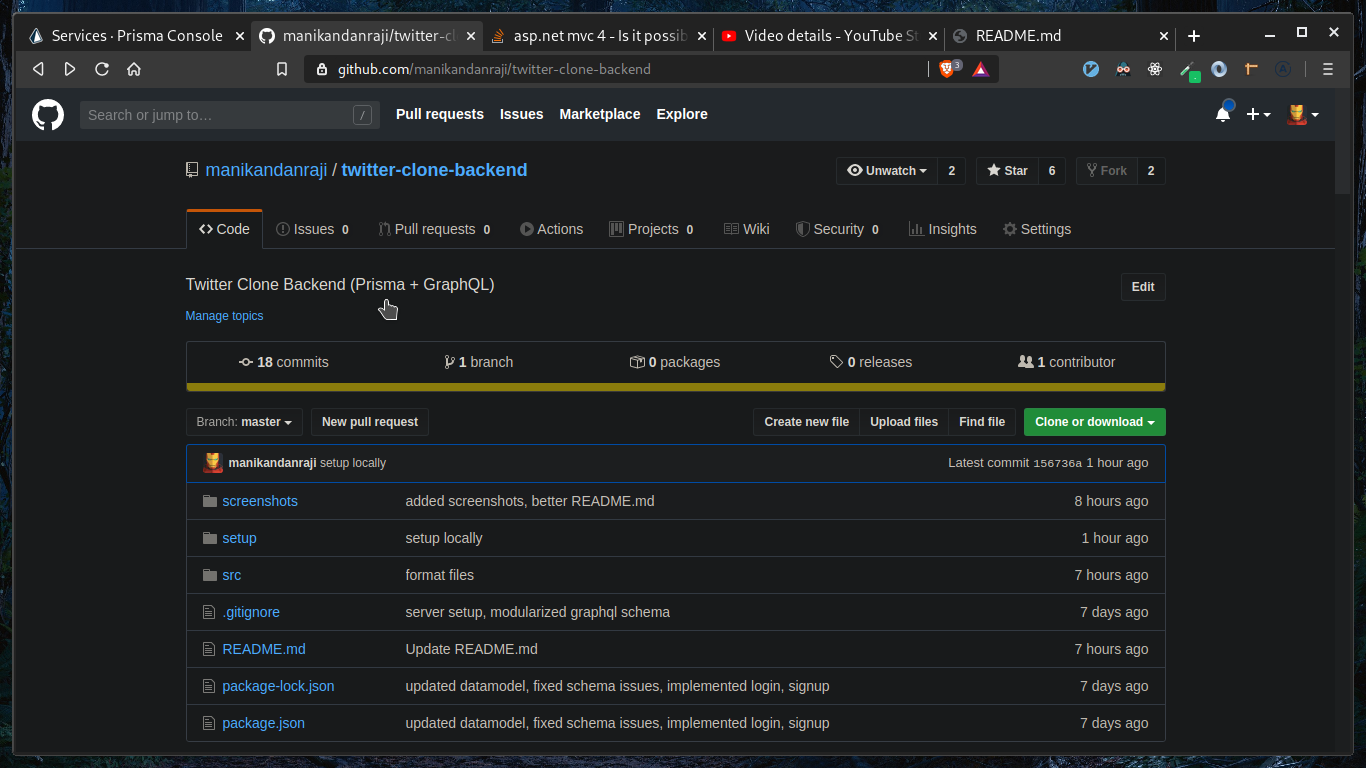Screen dimensions: 1366x768
Task: Click the blue round first extension icon
Action: click(x=1091, y=69)
